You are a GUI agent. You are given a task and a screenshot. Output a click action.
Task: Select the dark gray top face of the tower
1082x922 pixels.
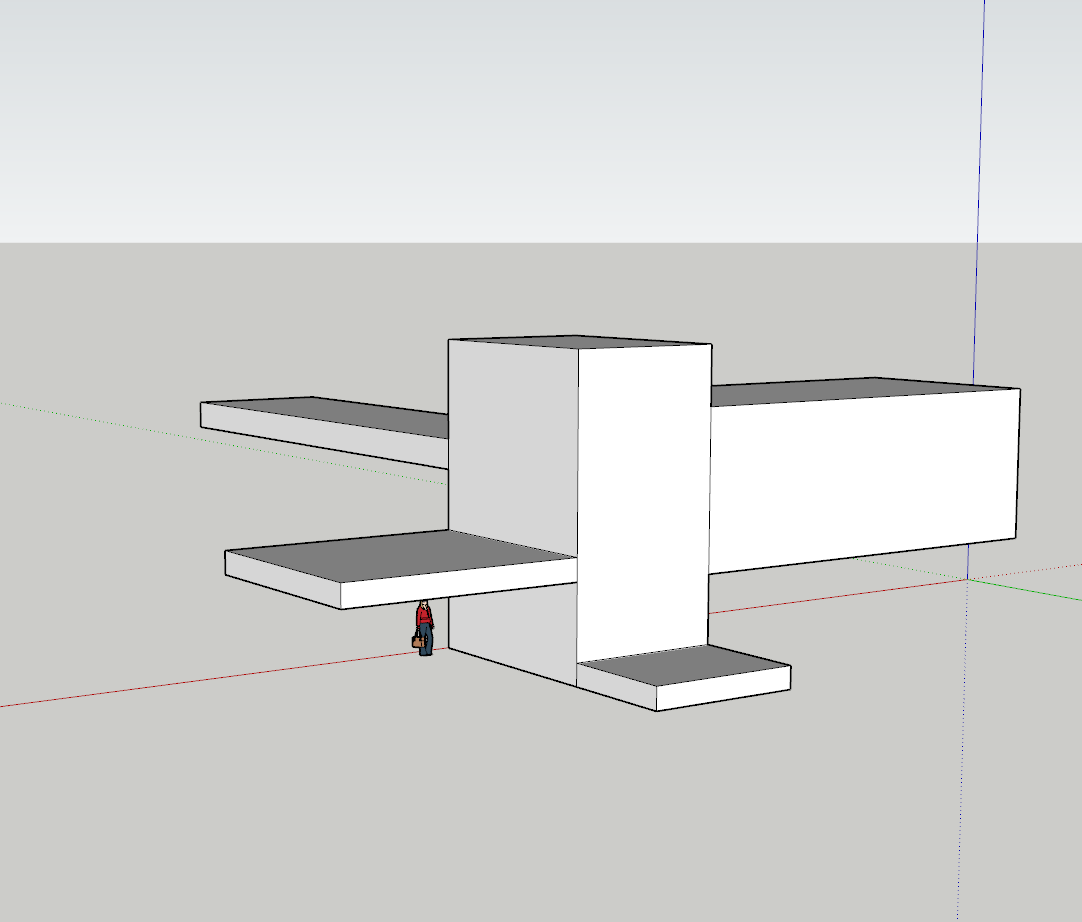tap(580, 342)
